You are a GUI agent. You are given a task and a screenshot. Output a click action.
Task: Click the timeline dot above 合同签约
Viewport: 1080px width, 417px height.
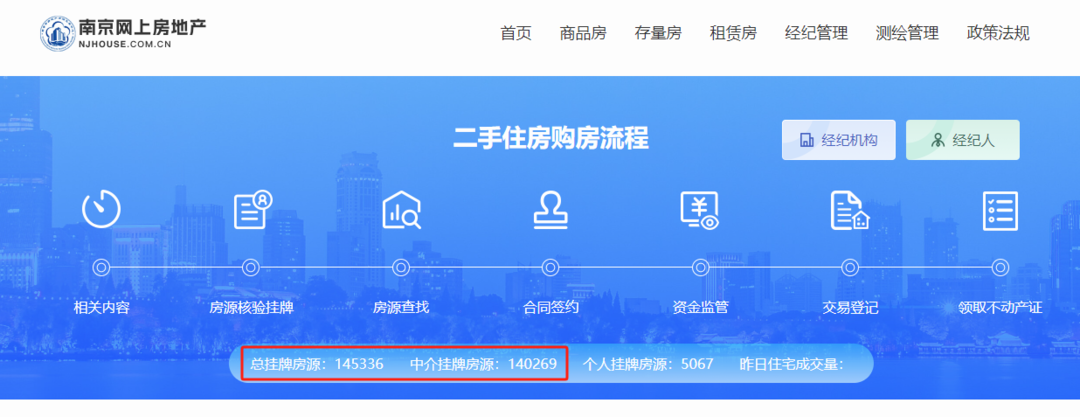click(550, 267)
